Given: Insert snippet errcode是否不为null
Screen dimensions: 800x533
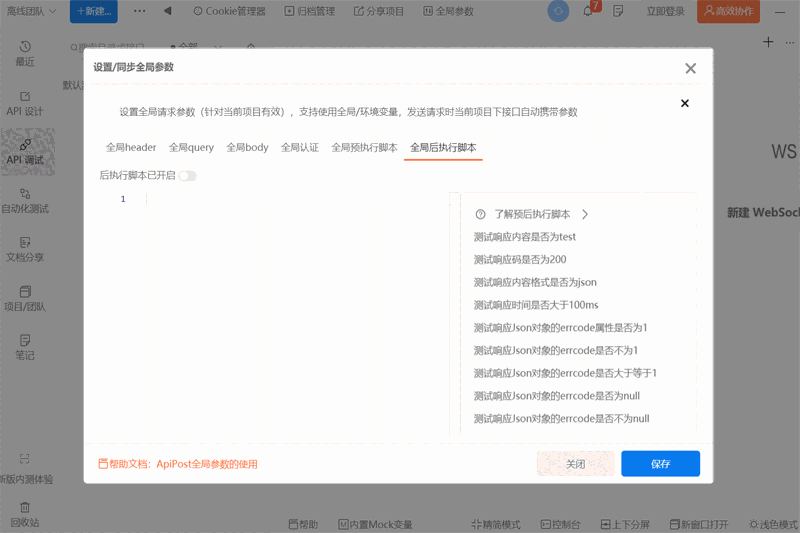Looking at the screenshot, I should pos(561,419).
